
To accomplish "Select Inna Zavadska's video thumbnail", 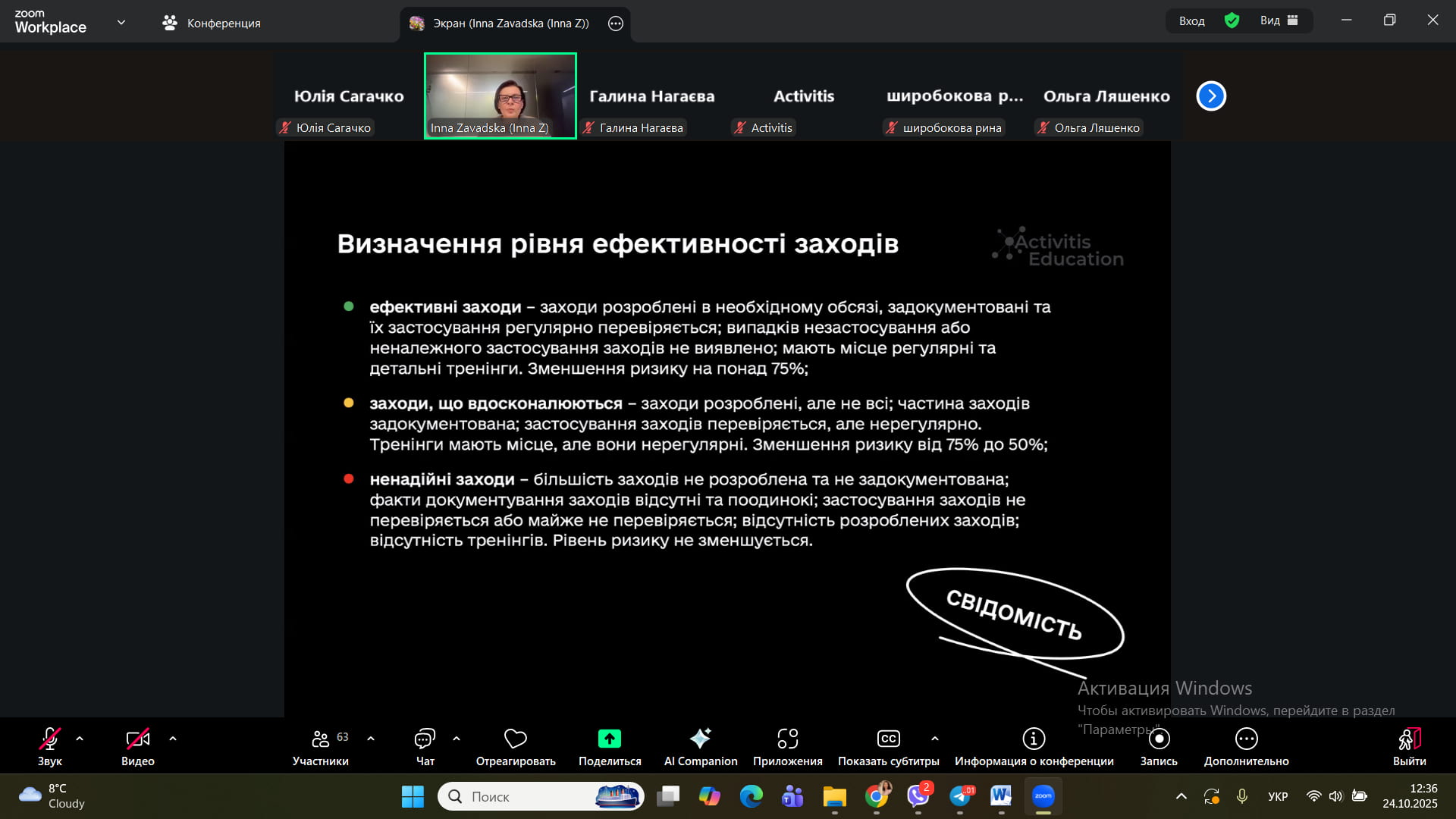I will 500,96.
